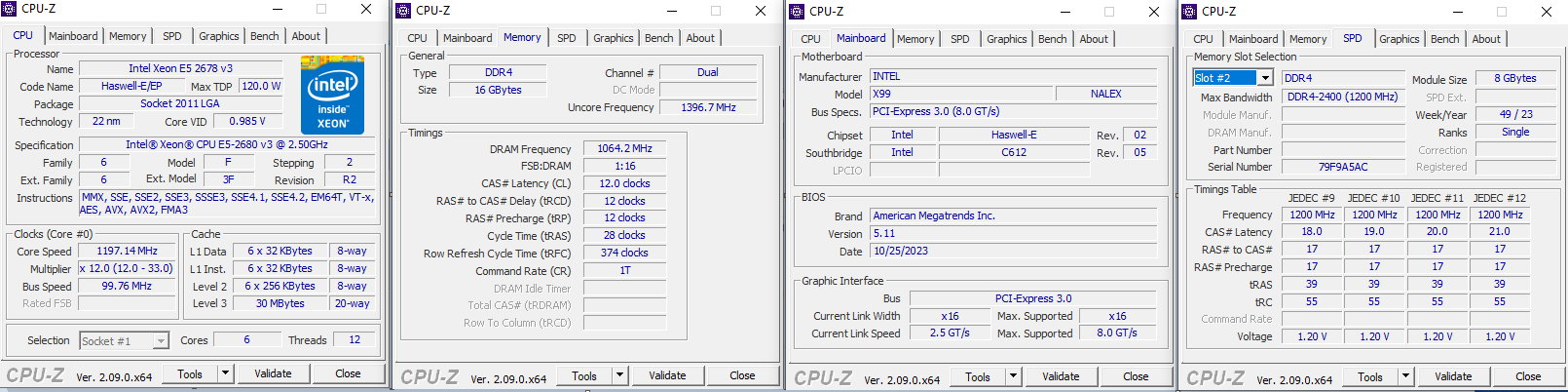Open the Slot #2 memory slot dropdown

[1265, 78]
